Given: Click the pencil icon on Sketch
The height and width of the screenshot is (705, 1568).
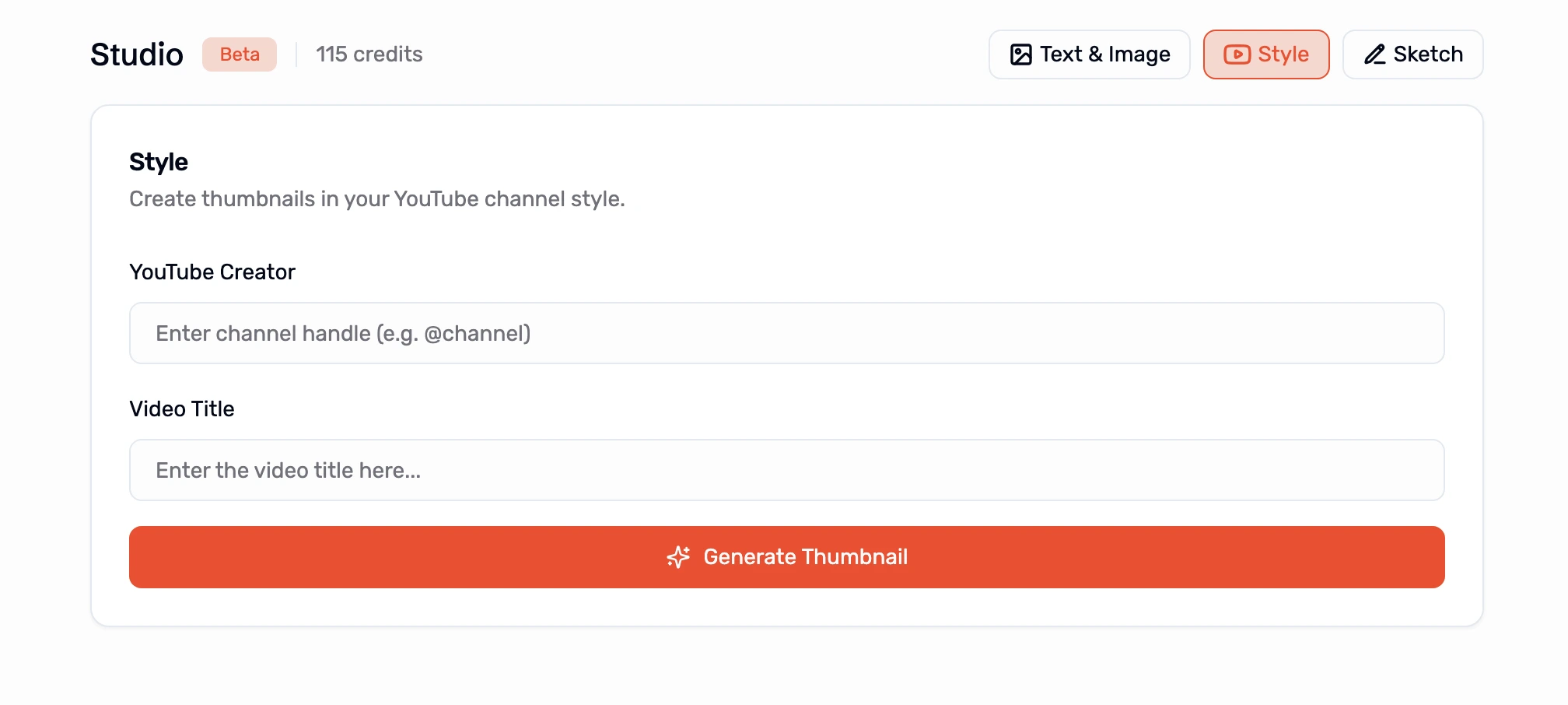Looking at the screenshot, I should click(1375, 54).
